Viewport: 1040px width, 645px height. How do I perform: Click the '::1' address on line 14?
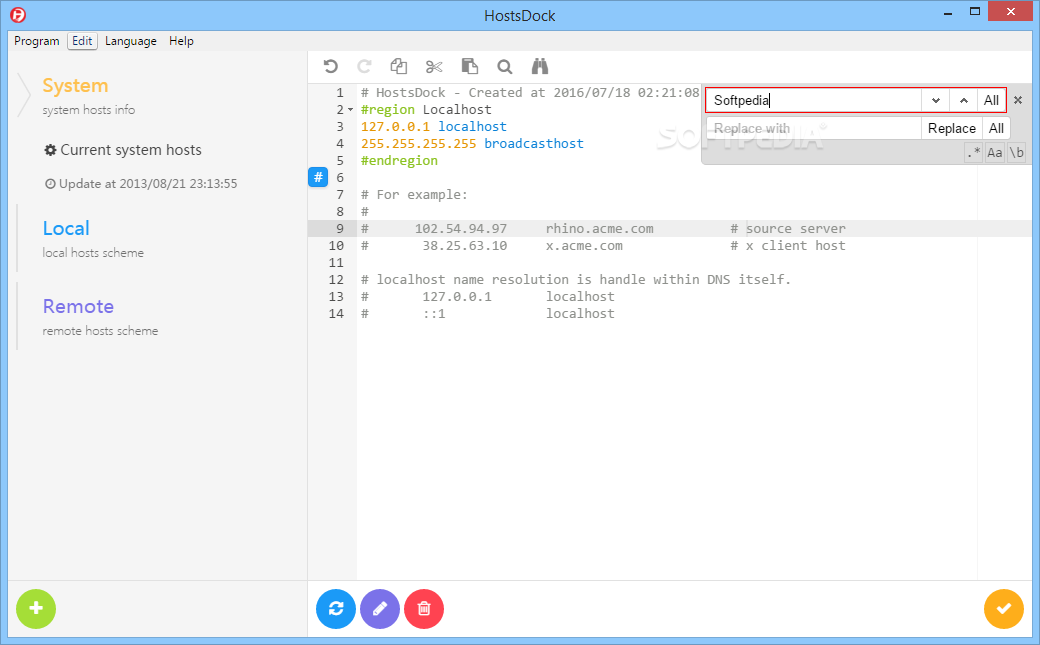click(x=434, y=314)
